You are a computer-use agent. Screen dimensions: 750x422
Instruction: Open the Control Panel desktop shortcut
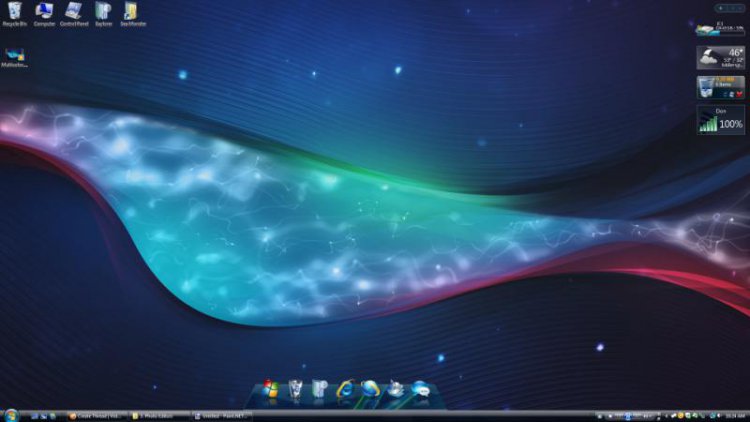pos(74,13)
